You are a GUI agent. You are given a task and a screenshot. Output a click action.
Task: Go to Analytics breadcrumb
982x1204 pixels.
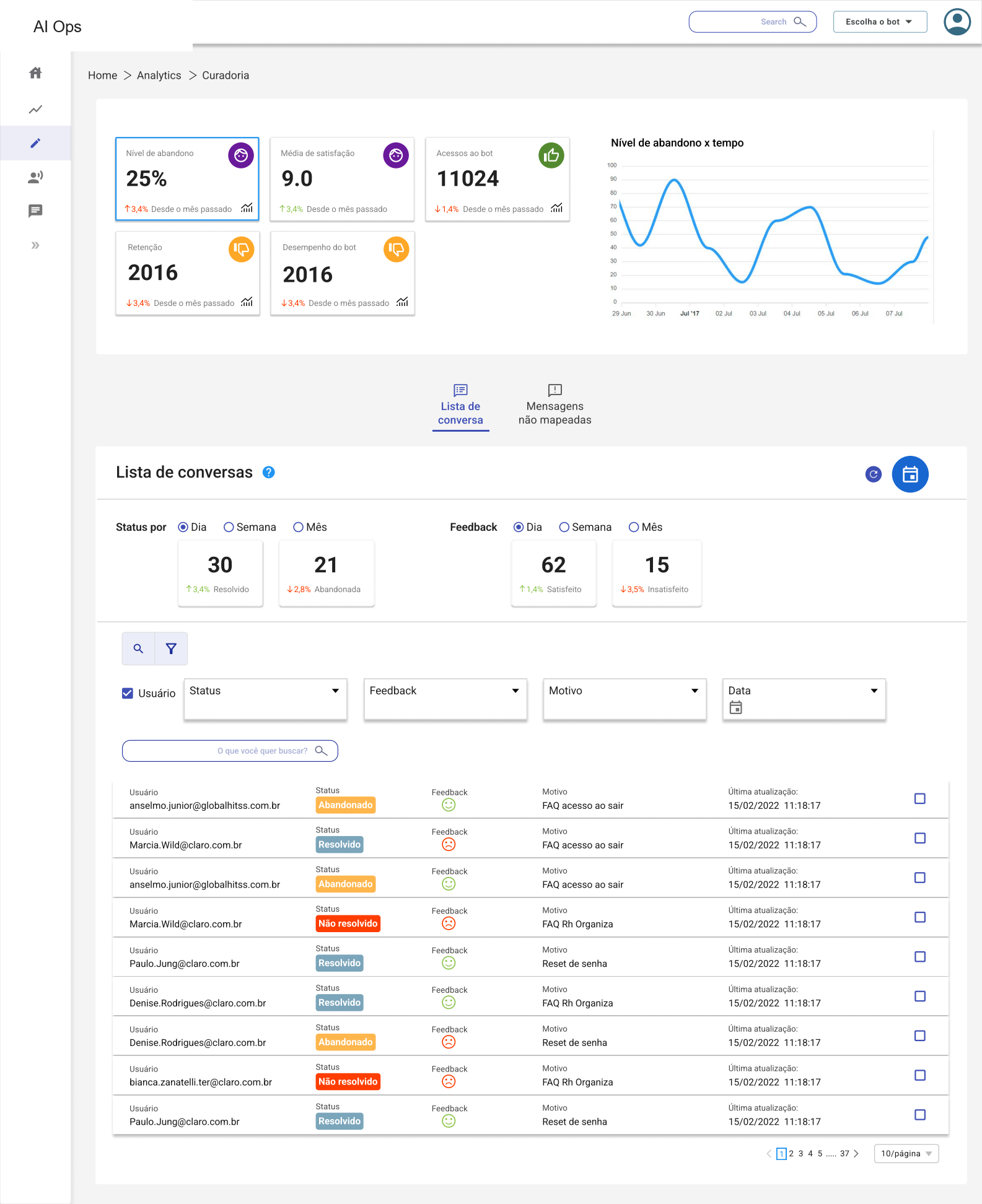tap(159, 75)
